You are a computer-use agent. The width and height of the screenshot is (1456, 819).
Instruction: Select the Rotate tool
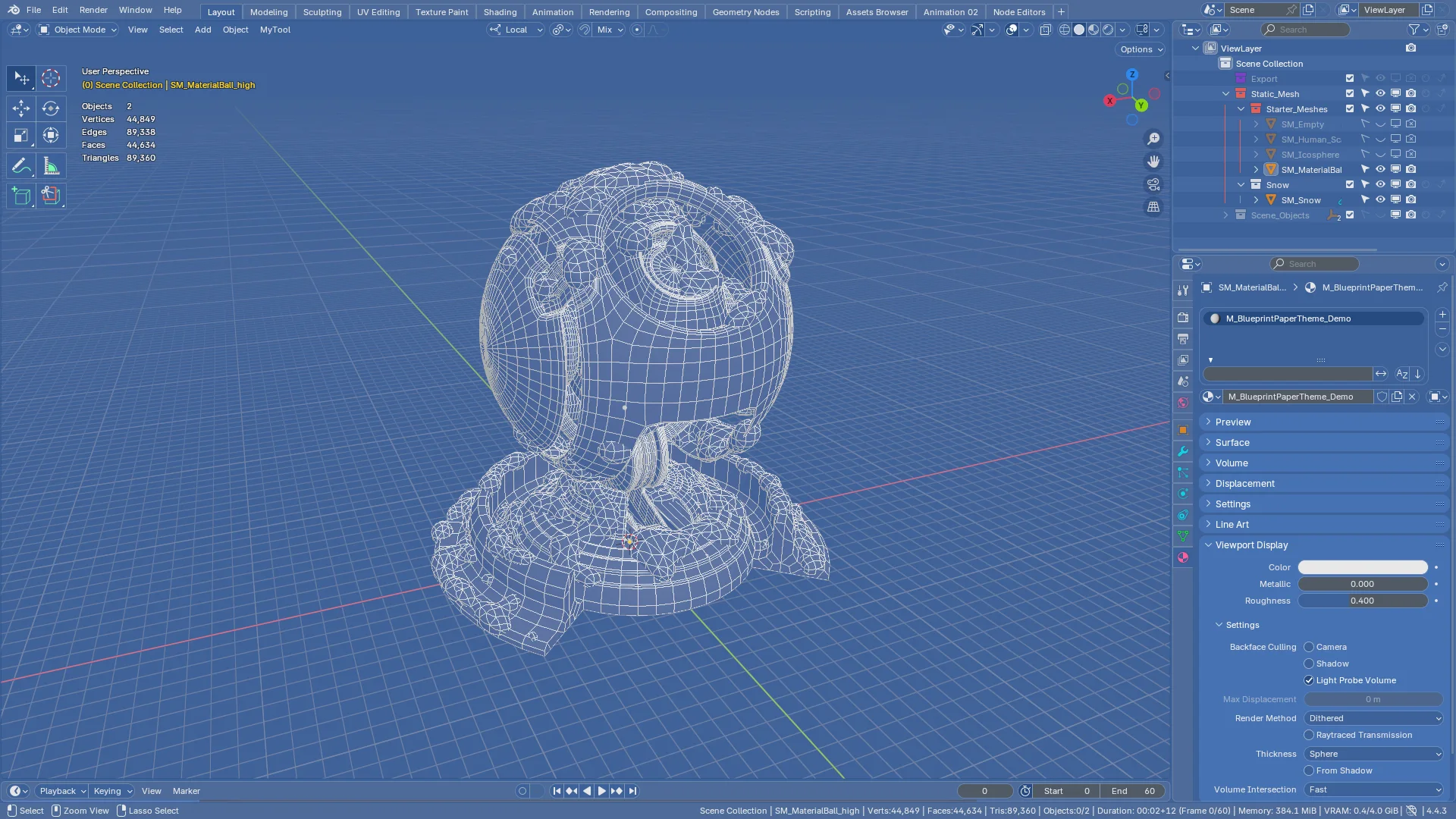tap(51, 108)
